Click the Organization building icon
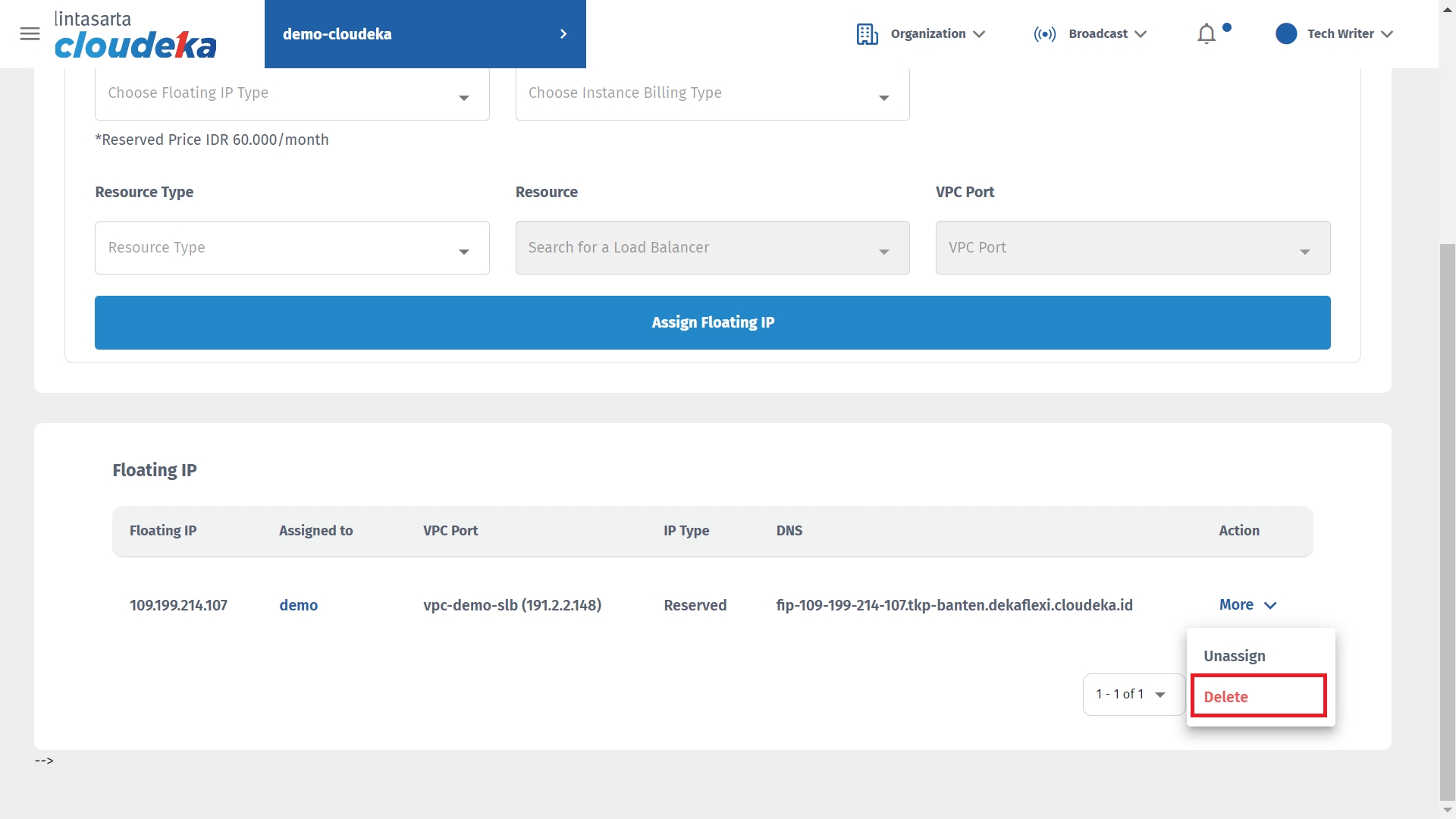This screenshot has height=819, width=1456. tap(867, 34)
